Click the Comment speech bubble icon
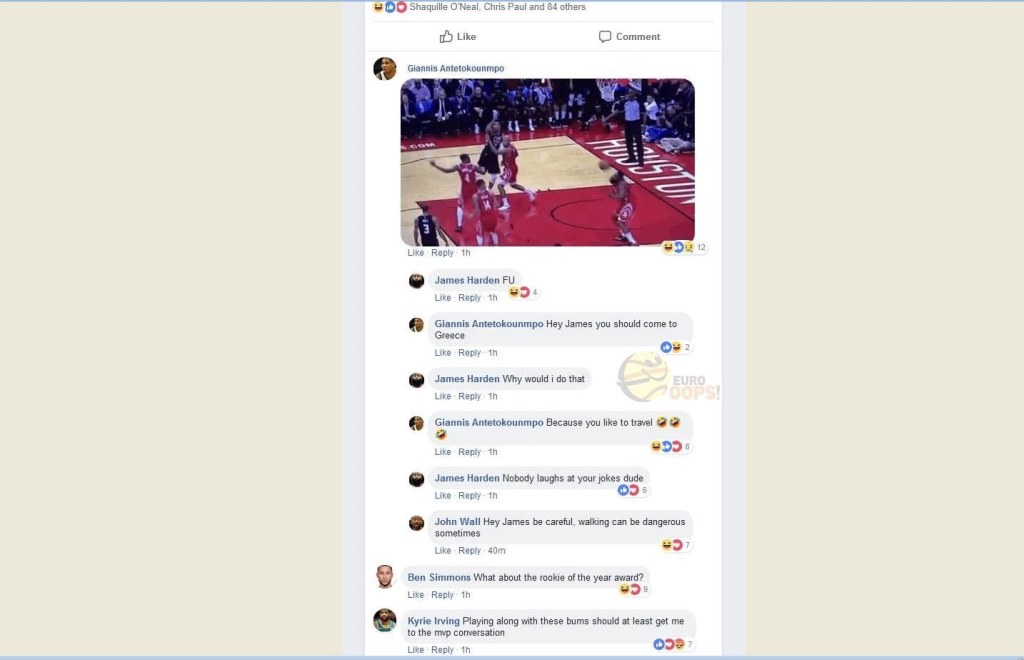 605,37
